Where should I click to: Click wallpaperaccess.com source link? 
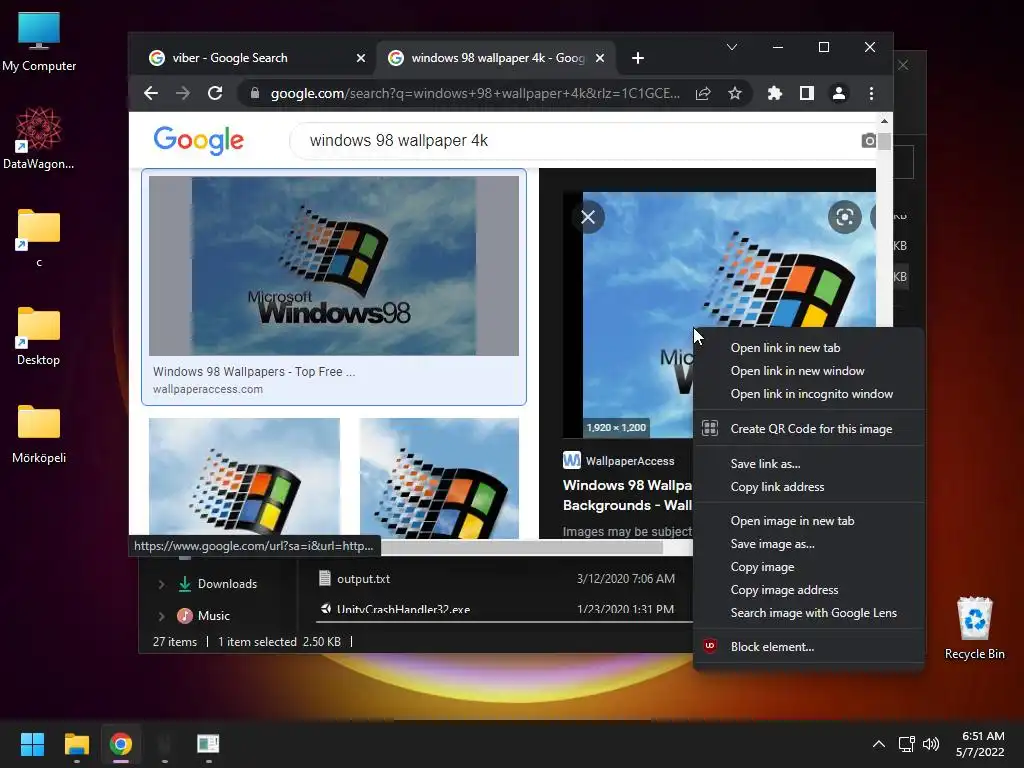pyautogui.click(x=208, y=389)
